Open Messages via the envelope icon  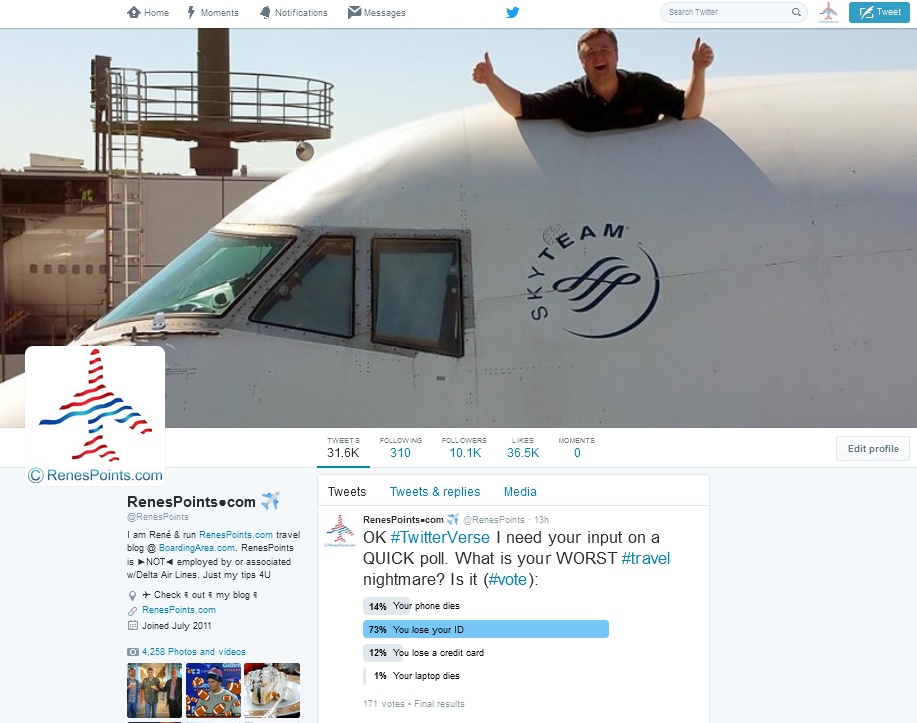(354, 12)
